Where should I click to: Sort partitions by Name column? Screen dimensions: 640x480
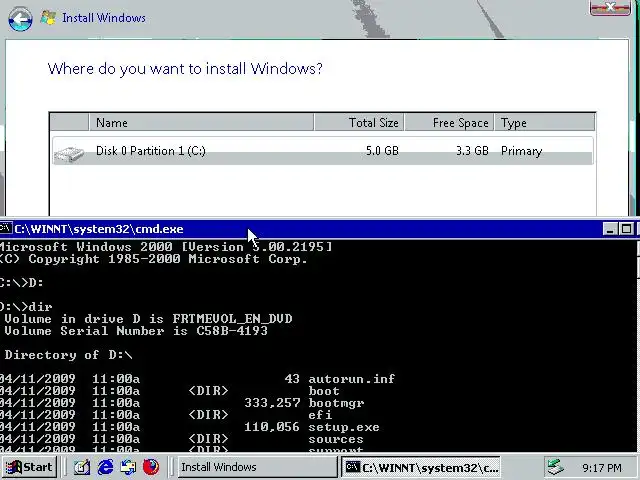pyautogui.click(x=201, y=122)
